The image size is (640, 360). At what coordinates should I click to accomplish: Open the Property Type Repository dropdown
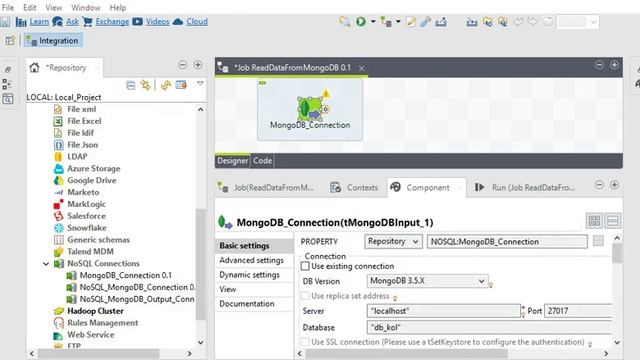pos(393,241)
